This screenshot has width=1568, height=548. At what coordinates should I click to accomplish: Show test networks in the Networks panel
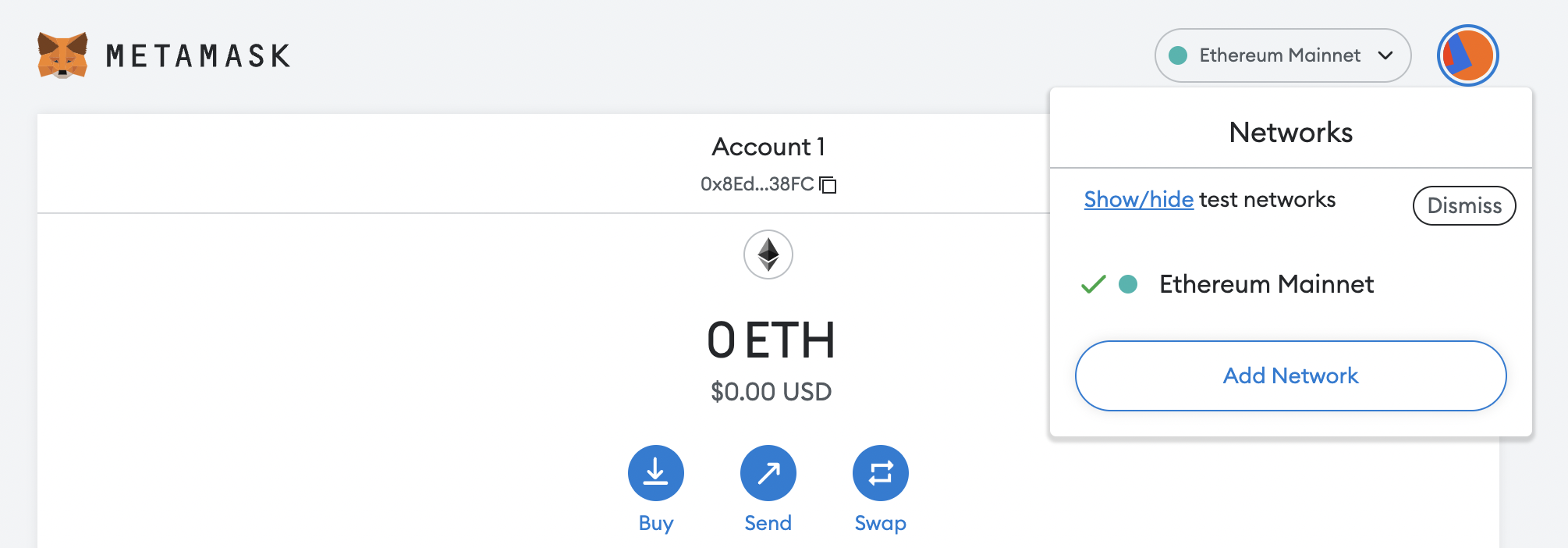(1138, 200)
